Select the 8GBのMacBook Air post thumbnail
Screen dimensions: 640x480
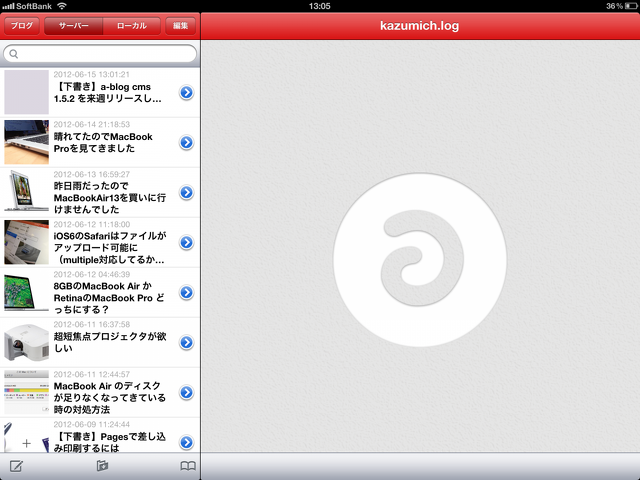[x=26, y=293]
